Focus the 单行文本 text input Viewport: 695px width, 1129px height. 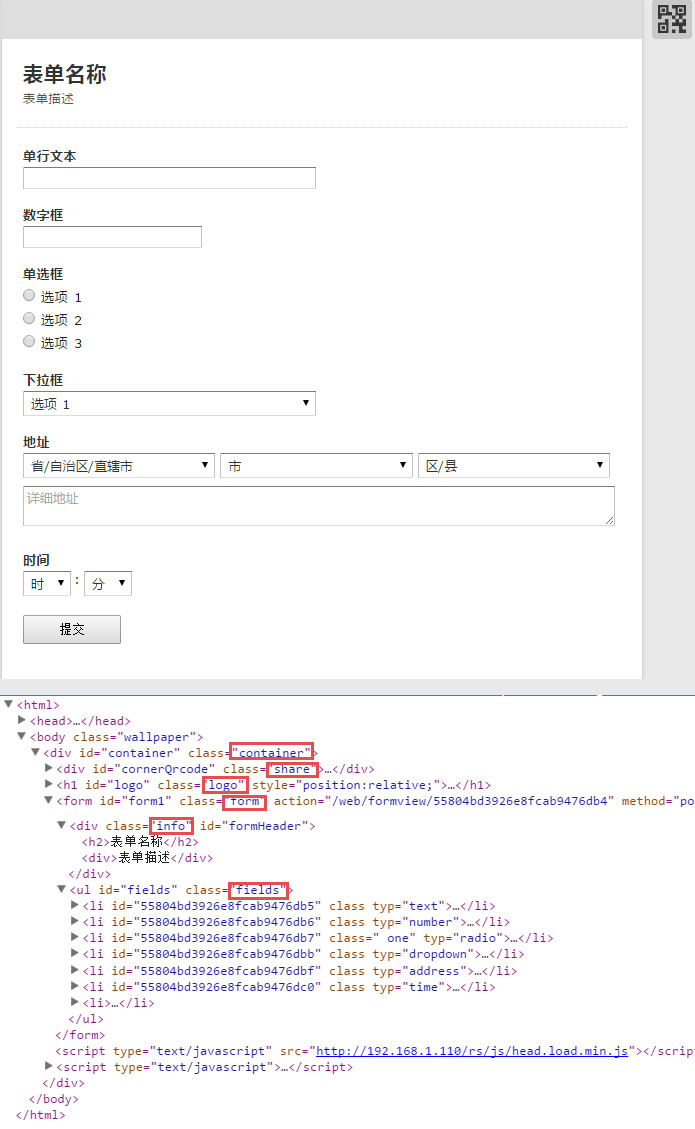pyautogui.click(x=169, y=178)
